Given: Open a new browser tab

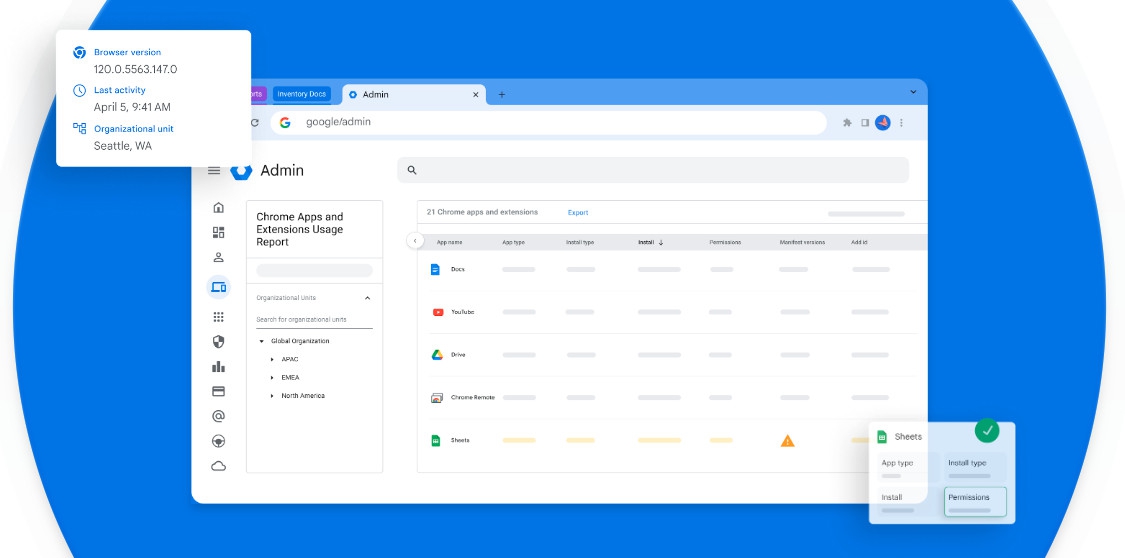Looking at the screenshot, I should point(502,95).
